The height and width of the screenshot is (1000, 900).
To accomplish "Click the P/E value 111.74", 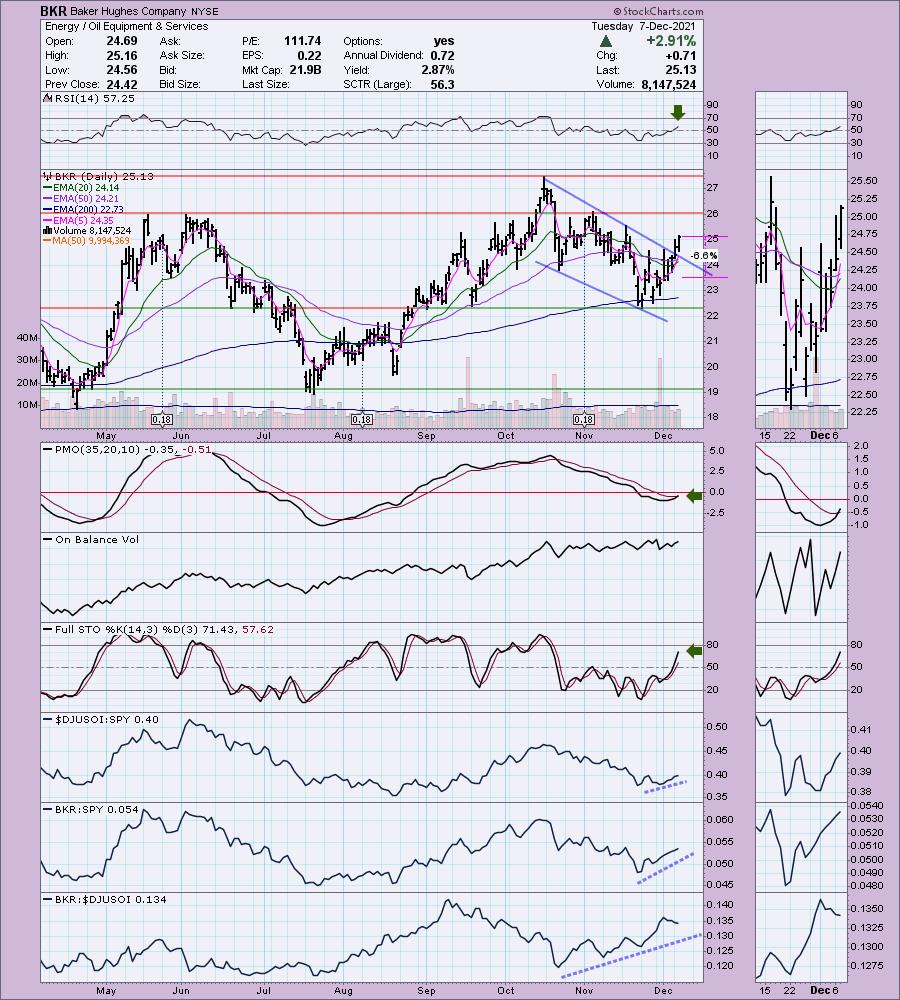I will pos(302,41).
